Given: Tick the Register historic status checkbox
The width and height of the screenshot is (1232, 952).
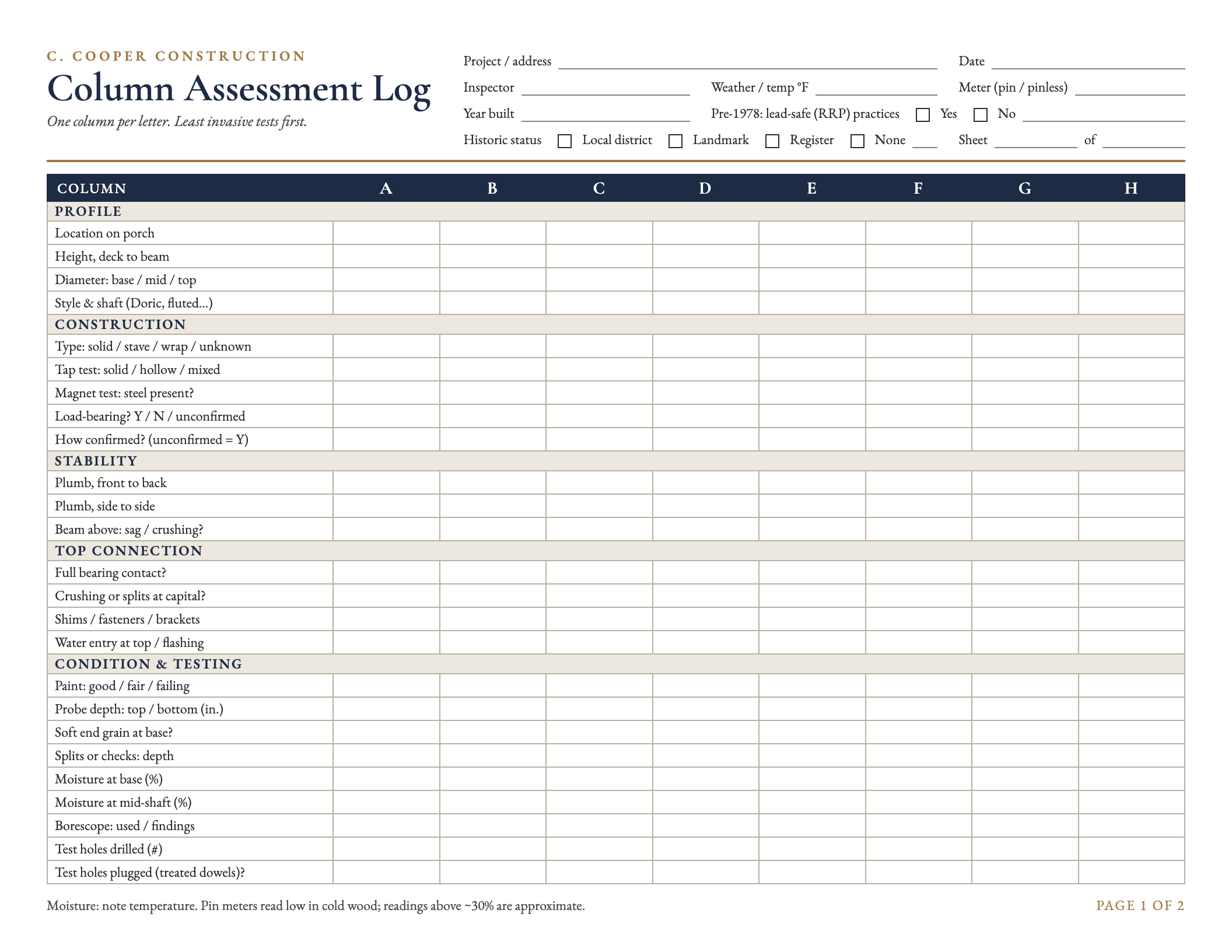Looking at the screenshot, I should point(772,141).
